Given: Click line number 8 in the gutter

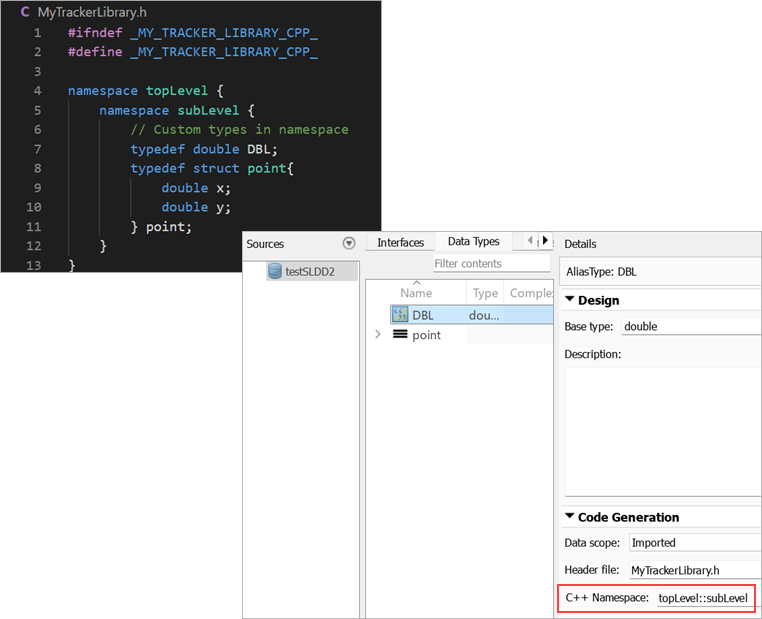Looking at the screenshot, I should [37, 169].
